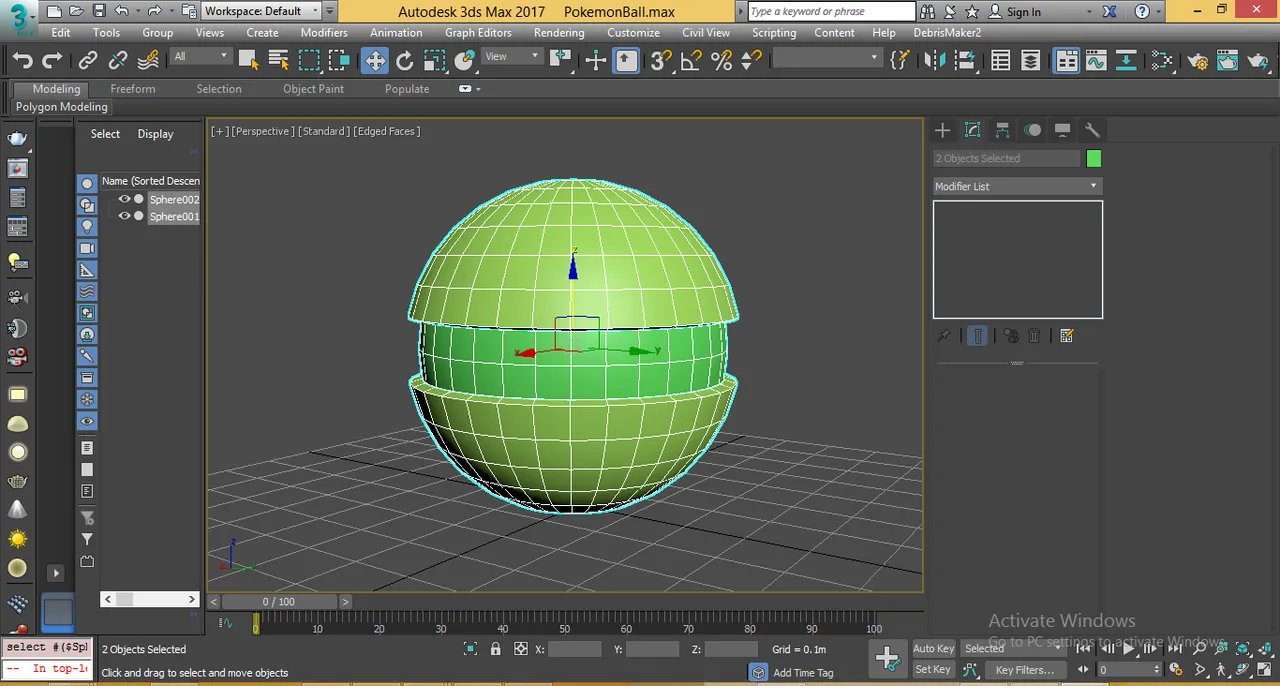Open Key Filters... dialog

(x=1024, y=669)
